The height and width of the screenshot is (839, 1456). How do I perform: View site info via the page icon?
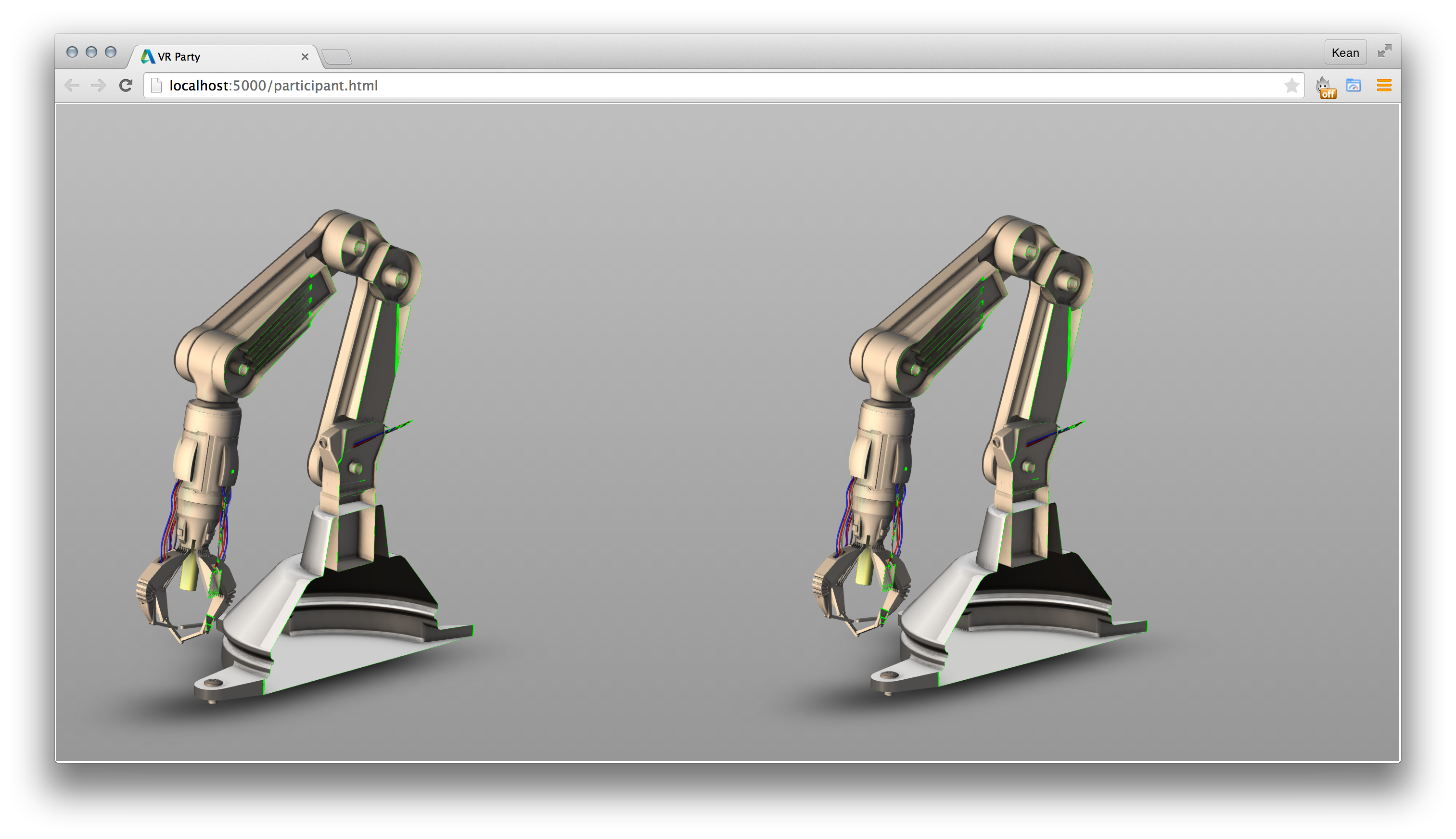click(x=156, y=86)
